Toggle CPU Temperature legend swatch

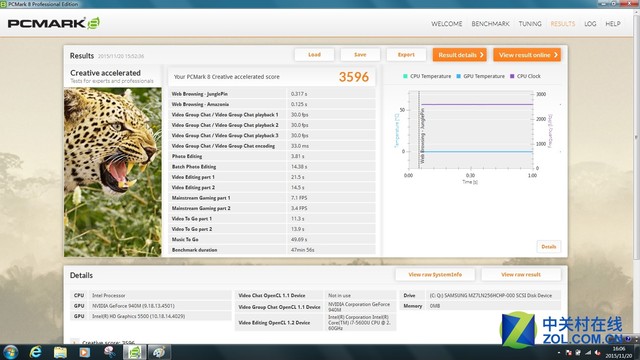tap(405, 76)
